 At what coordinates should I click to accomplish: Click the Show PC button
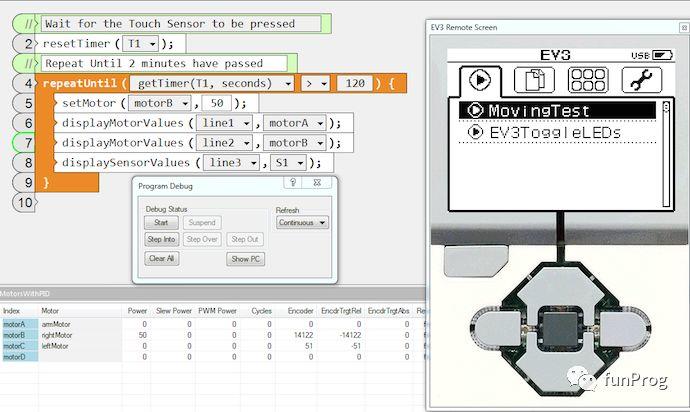(x=246, y=259)
